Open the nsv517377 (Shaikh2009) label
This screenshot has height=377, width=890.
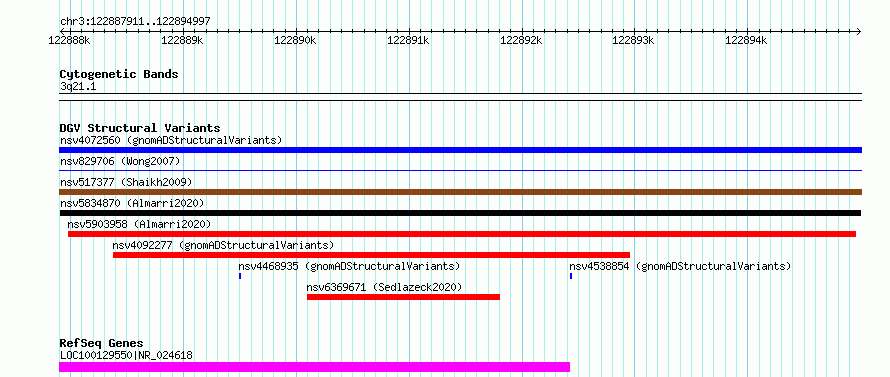coord(126,182)
